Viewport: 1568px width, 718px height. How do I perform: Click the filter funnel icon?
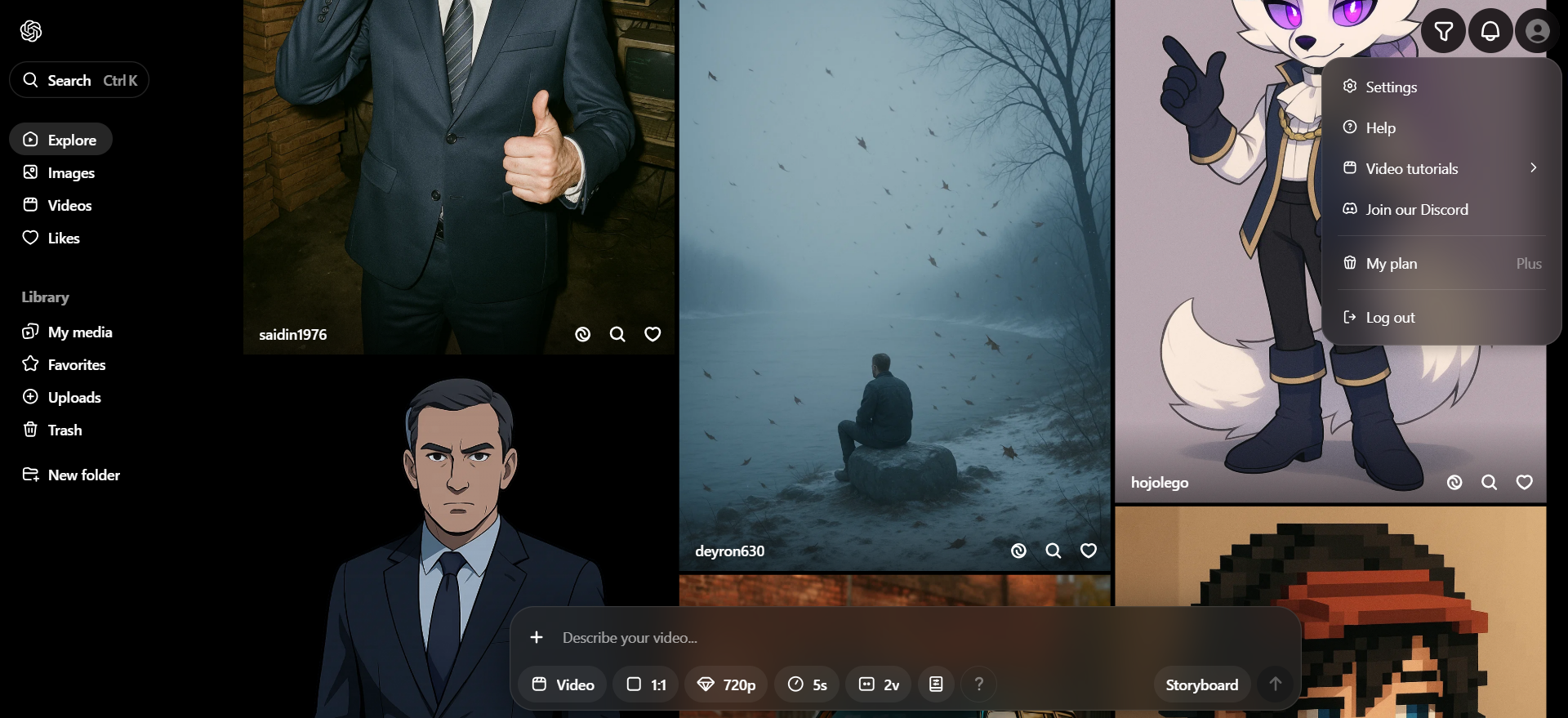1443,32
